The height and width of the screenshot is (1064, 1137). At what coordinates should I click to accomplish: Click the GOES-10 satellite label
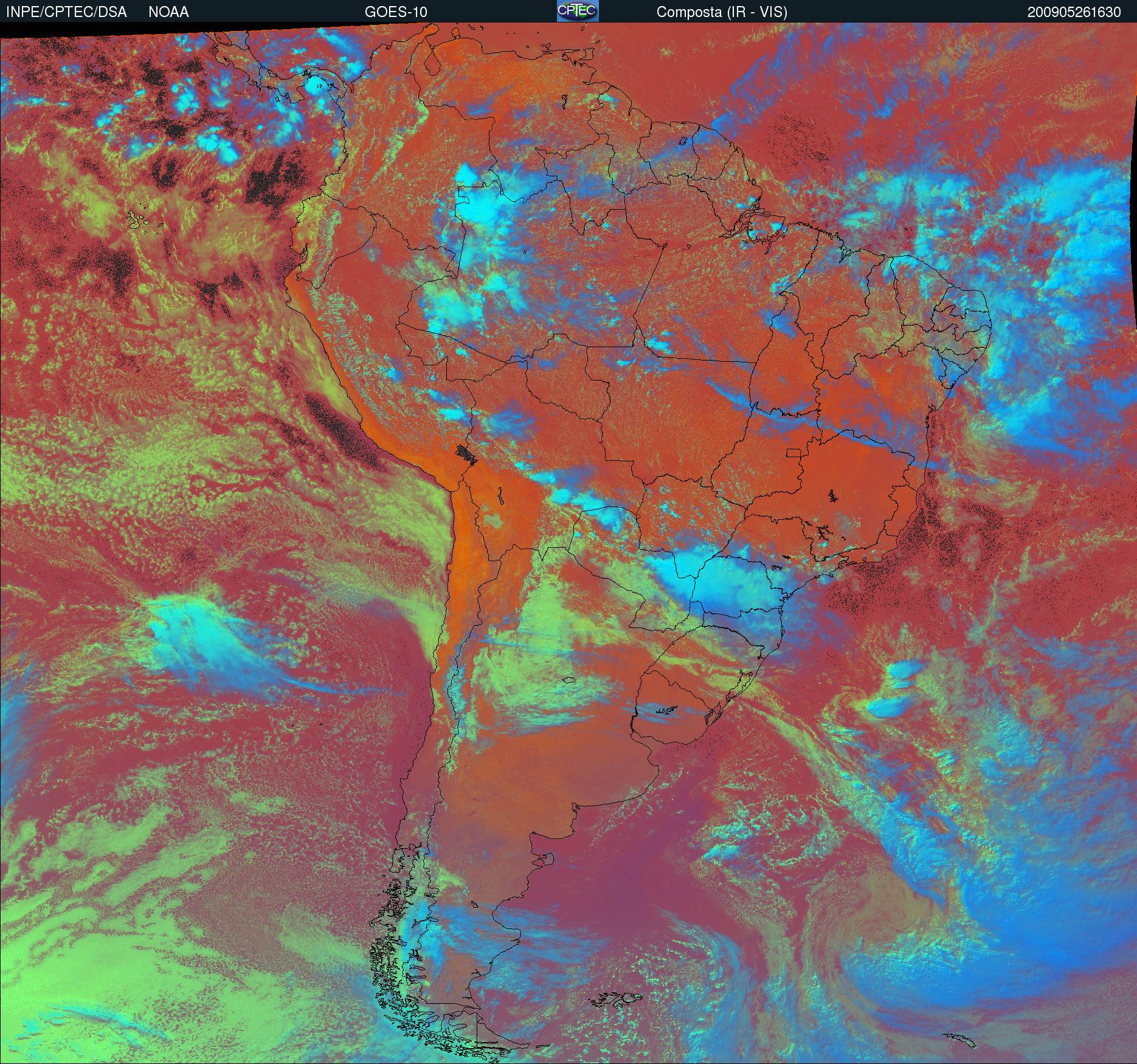click(396, 12)
